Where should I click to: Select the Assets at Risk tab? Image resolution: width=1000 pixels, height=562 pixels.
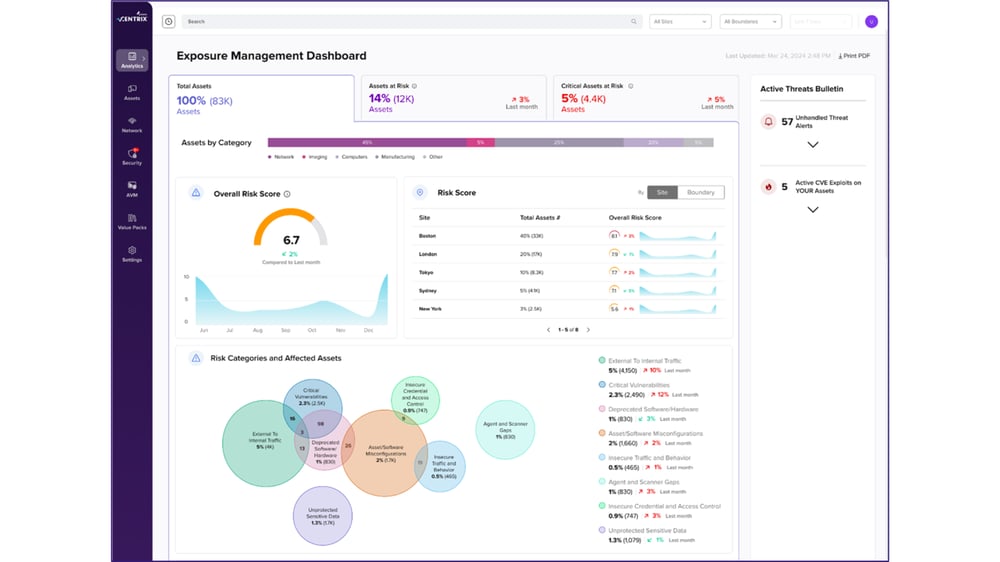pos(450,98)
